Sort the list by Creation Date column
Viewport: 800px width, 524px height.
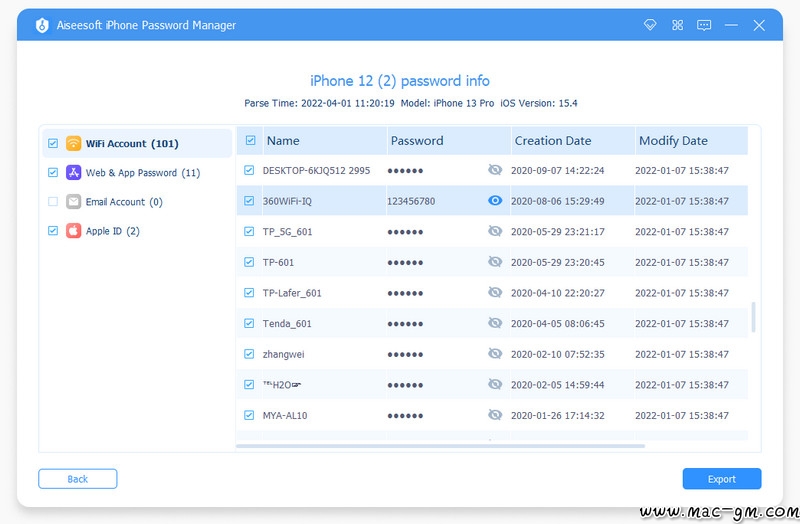point(553,141)
